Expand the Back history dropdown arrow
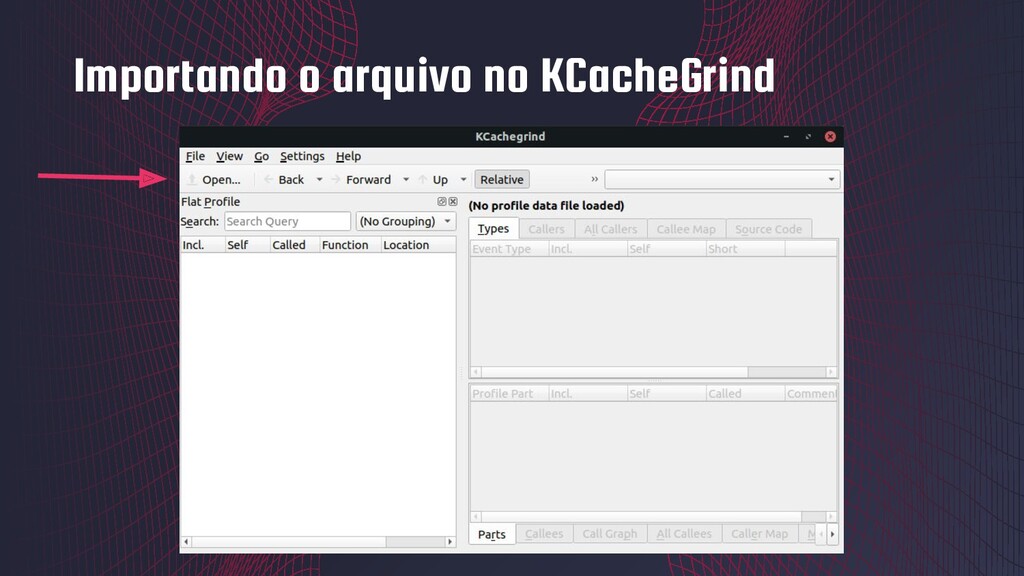The width and height of the screenshot is (1024, 576). [x=319, y=180]
